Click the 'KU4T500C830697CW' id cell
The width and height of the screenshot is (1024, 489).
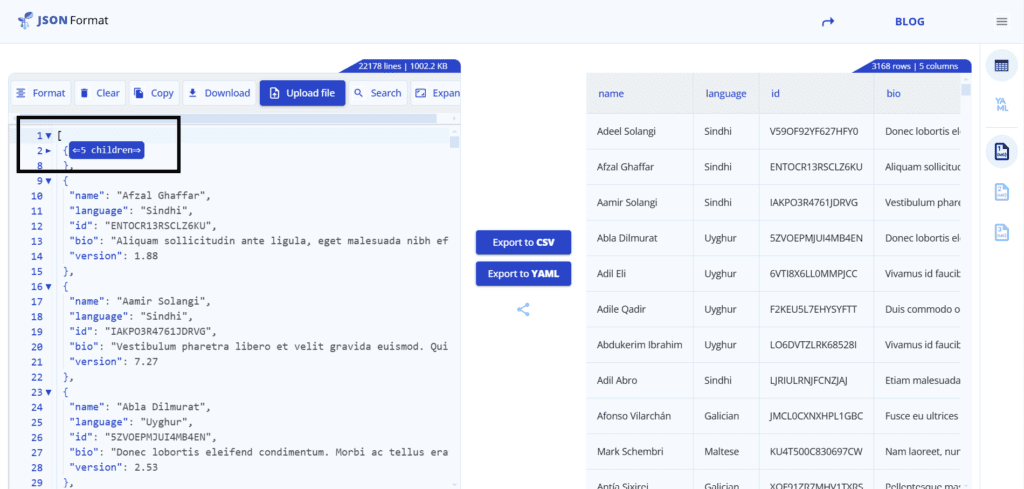click(x=816, y=452)
